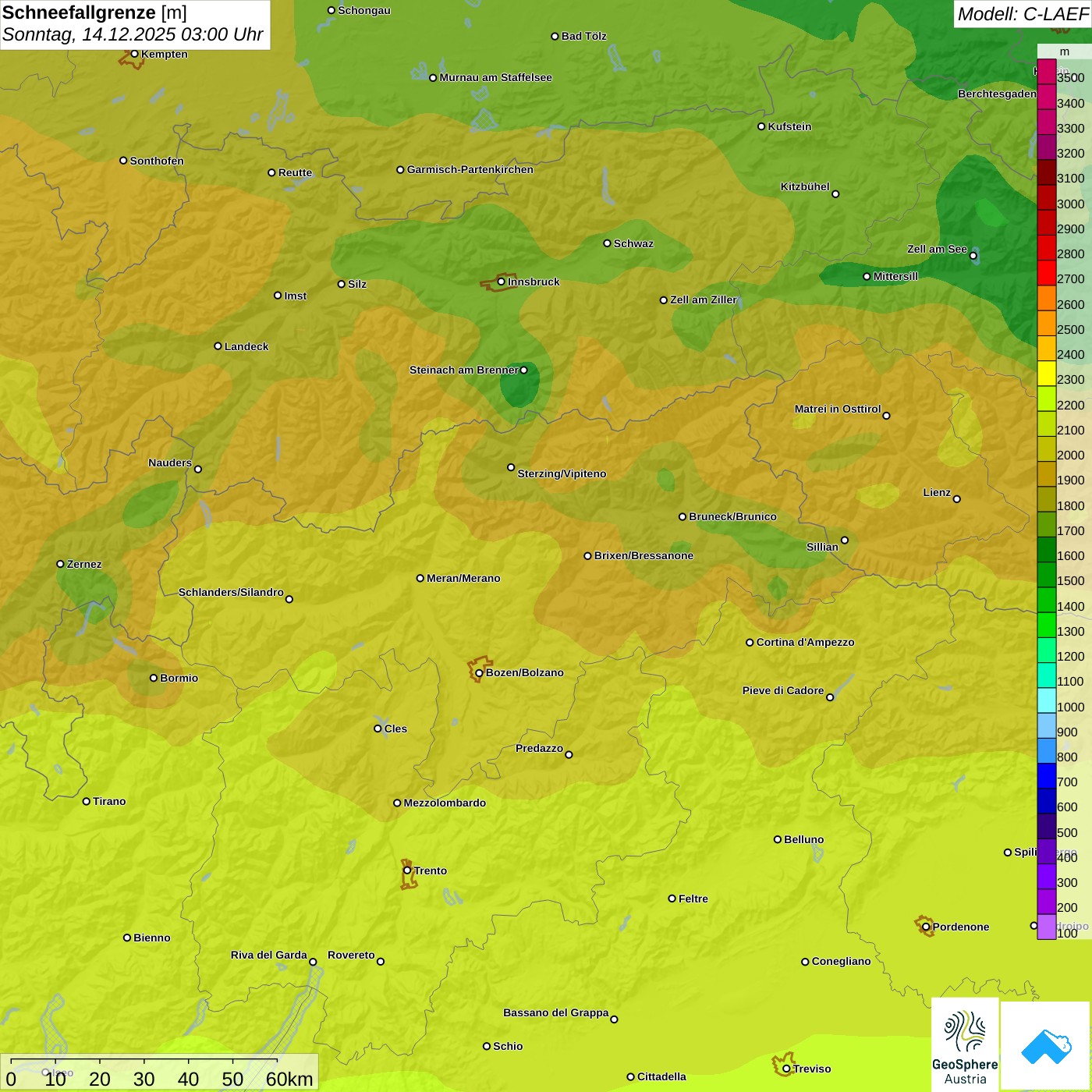1092x1092 pixels.
Task: Click the 'Kitzbühel' label
Action: [x=805, y=186]
